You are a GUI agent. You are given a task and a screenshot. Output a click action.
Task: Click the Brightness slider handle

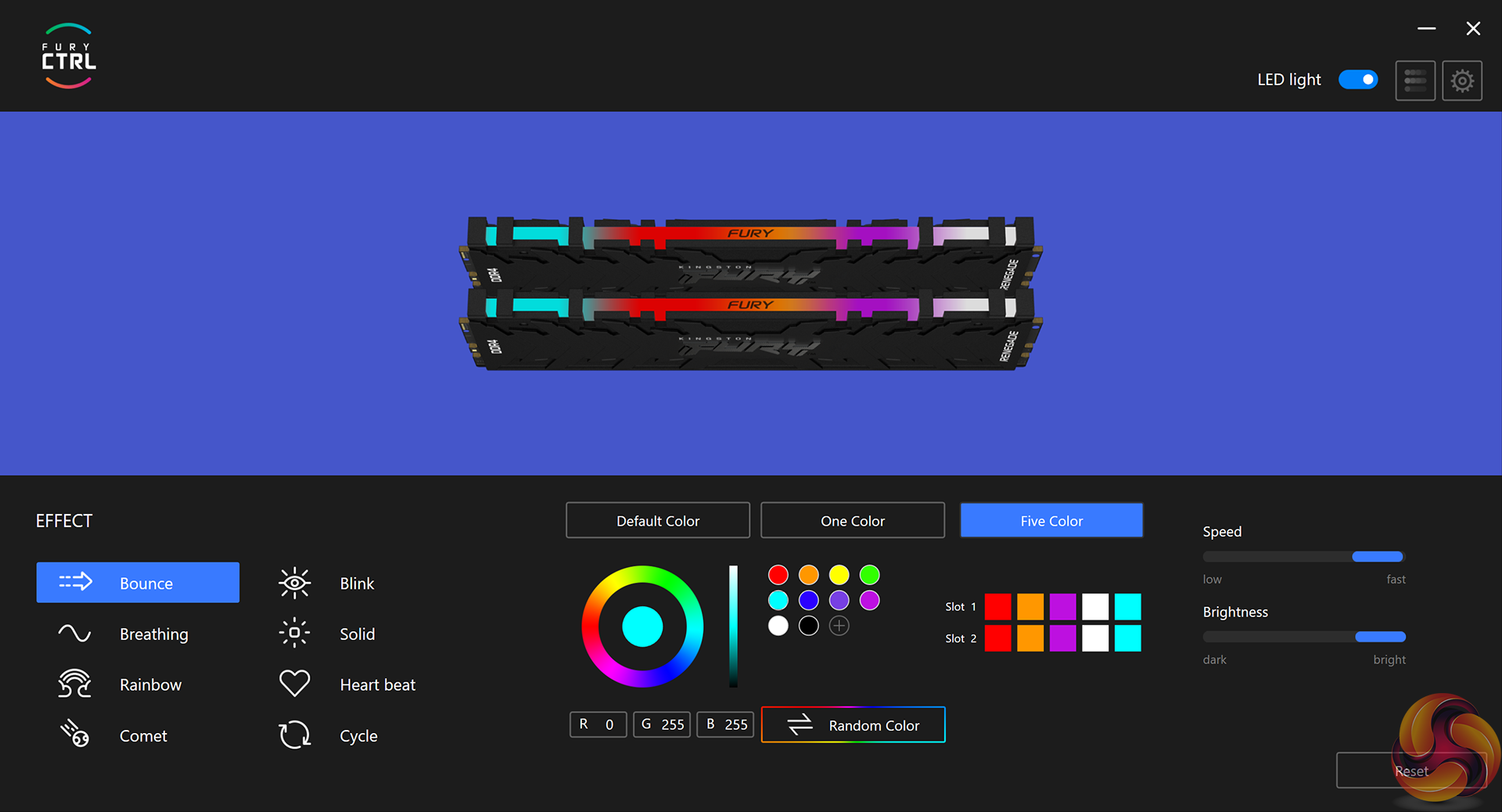pos(1381,637)
